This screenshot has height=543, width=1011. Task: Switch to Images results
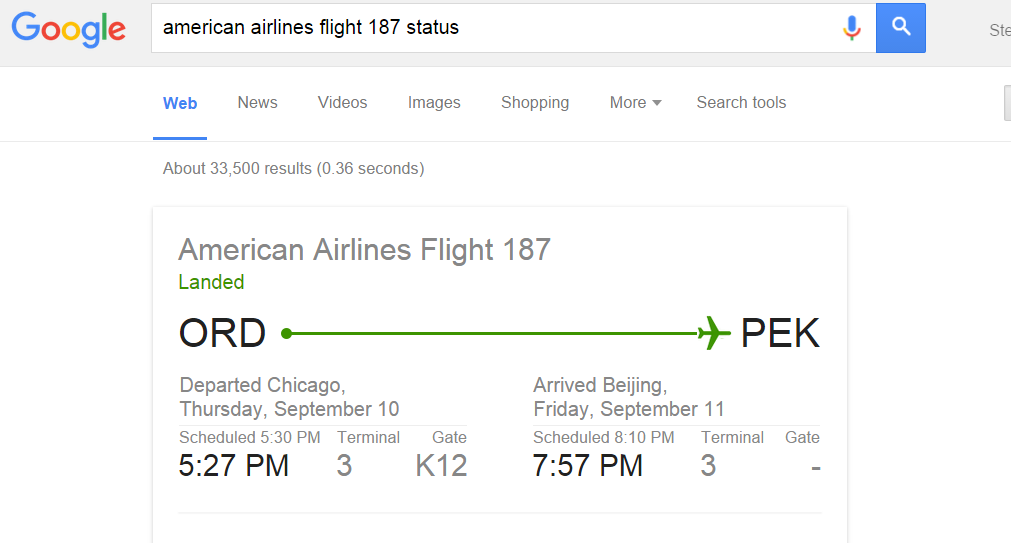(x=434, y=103)
